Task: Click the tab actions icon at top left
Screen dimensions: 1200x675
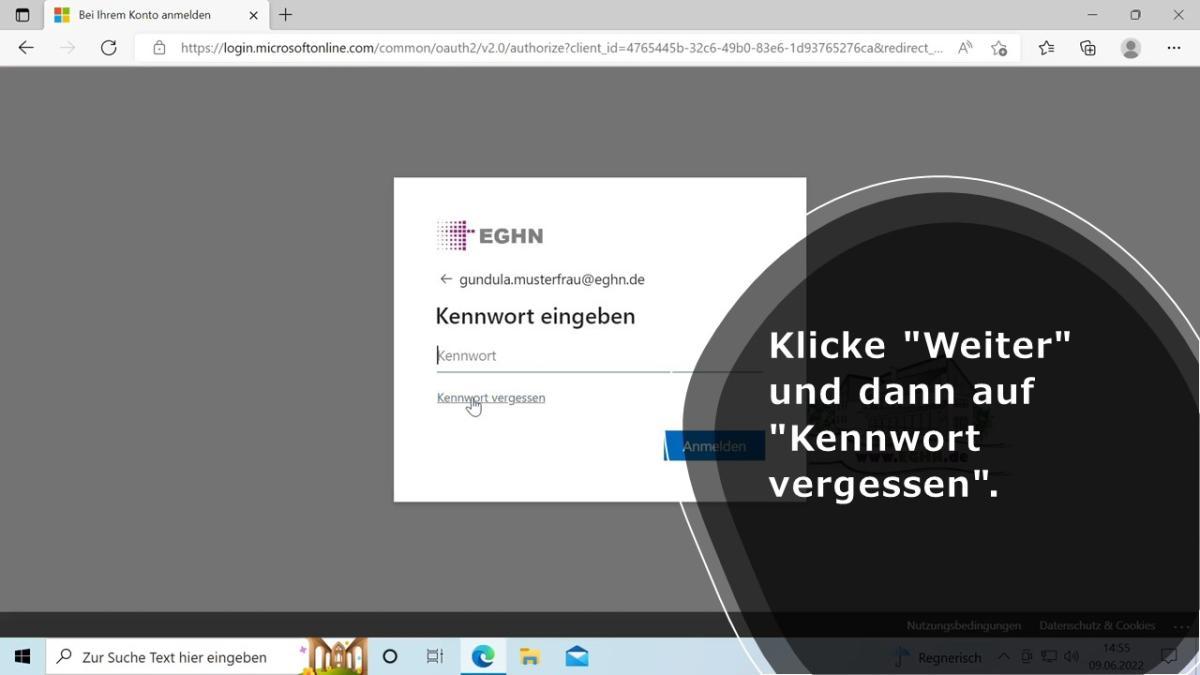Action: coord(22,15)
